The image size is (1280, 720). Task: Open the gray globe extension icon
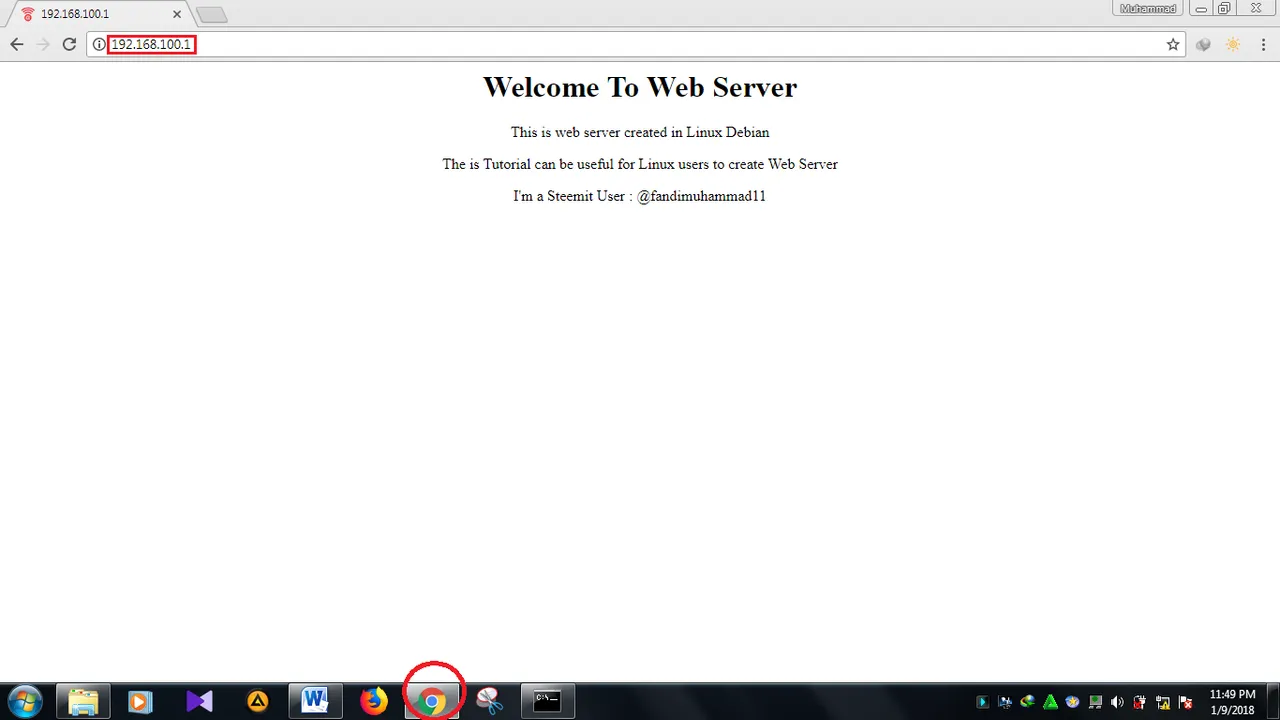tap(1204, 44)
